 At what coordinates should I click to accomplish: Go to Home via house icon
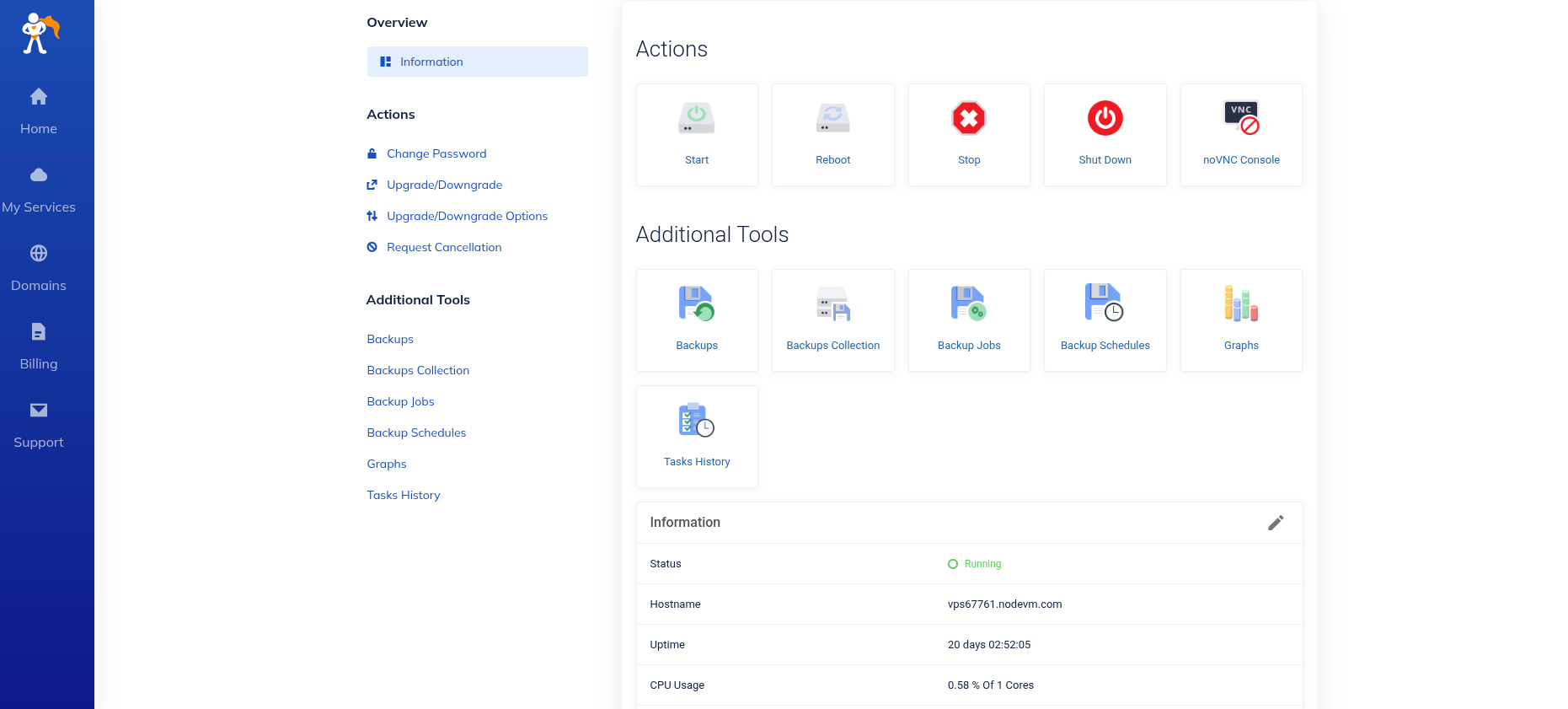coord(39,96)
